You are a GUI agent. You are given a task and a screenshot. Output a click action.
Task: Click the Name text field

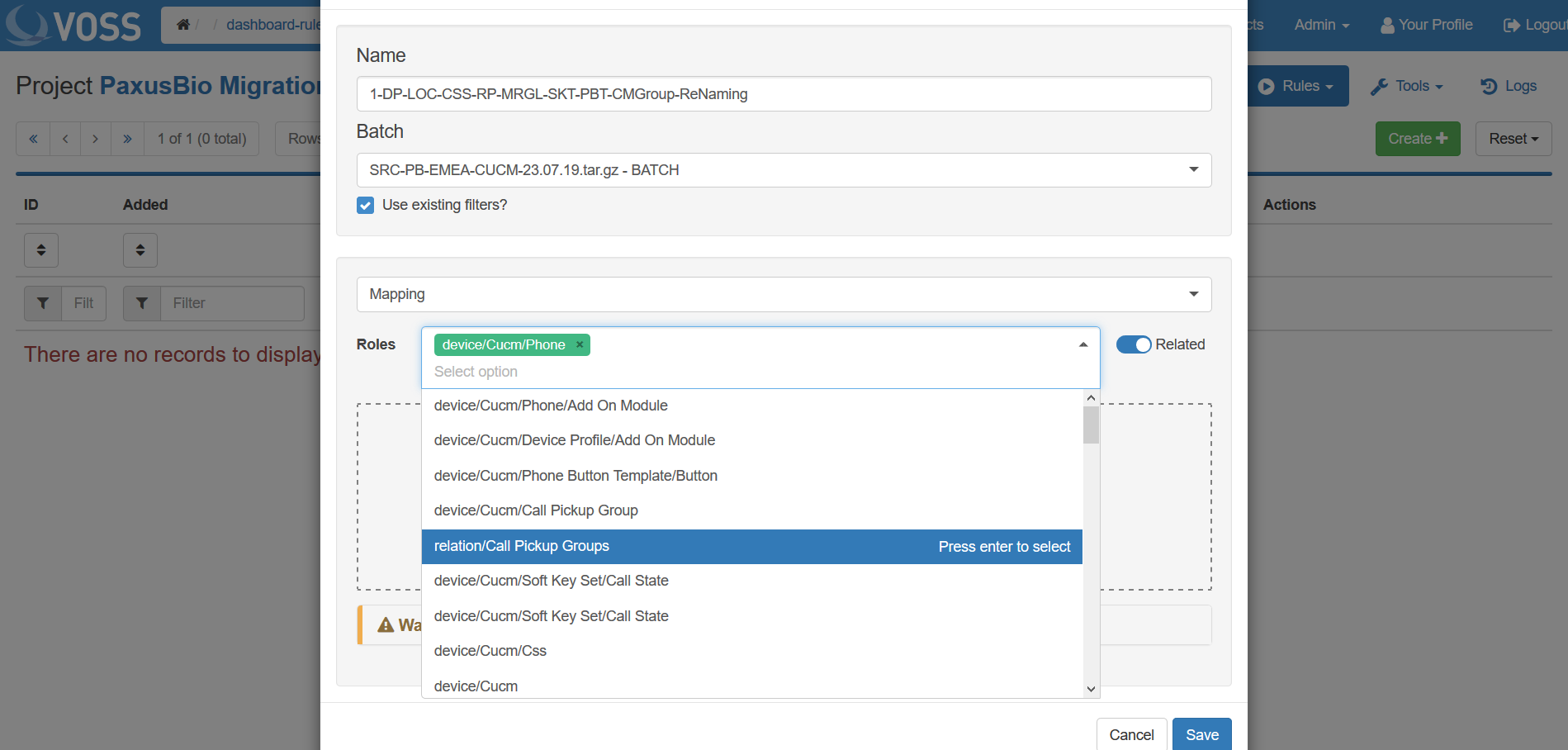[x=784, y=94]
